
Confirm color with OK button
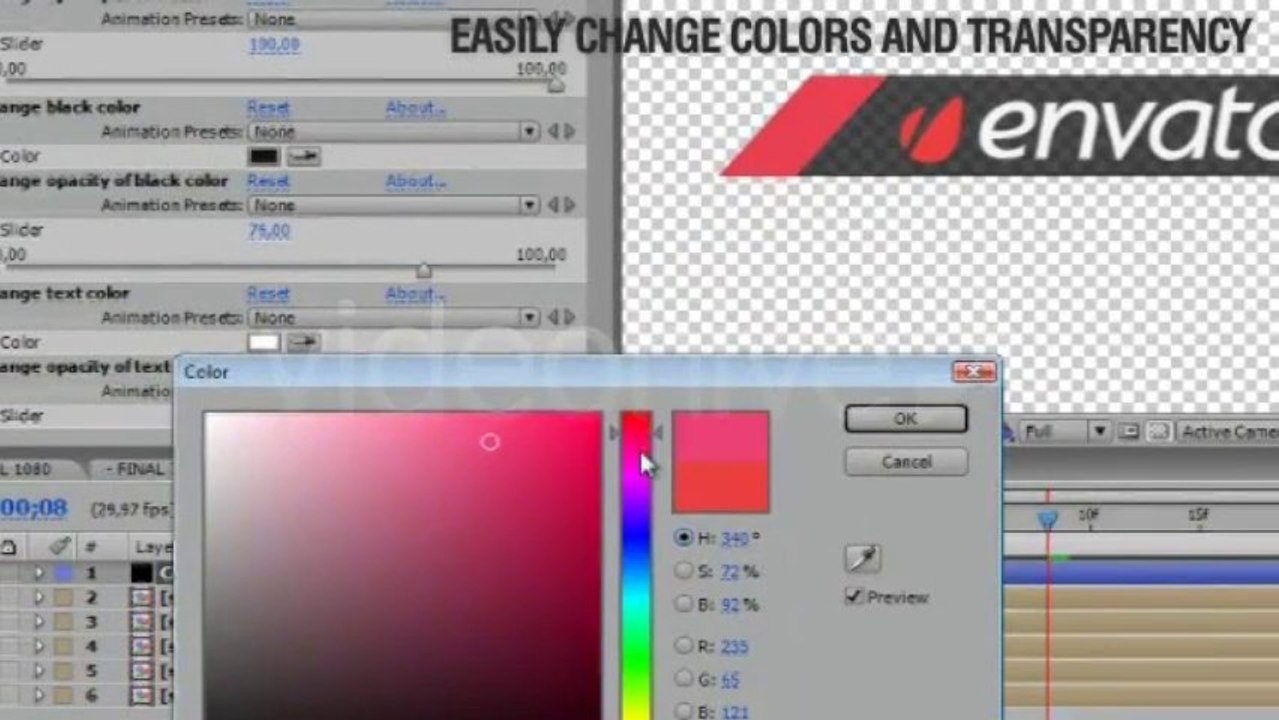pyautogui.click(x=906, y=419)
